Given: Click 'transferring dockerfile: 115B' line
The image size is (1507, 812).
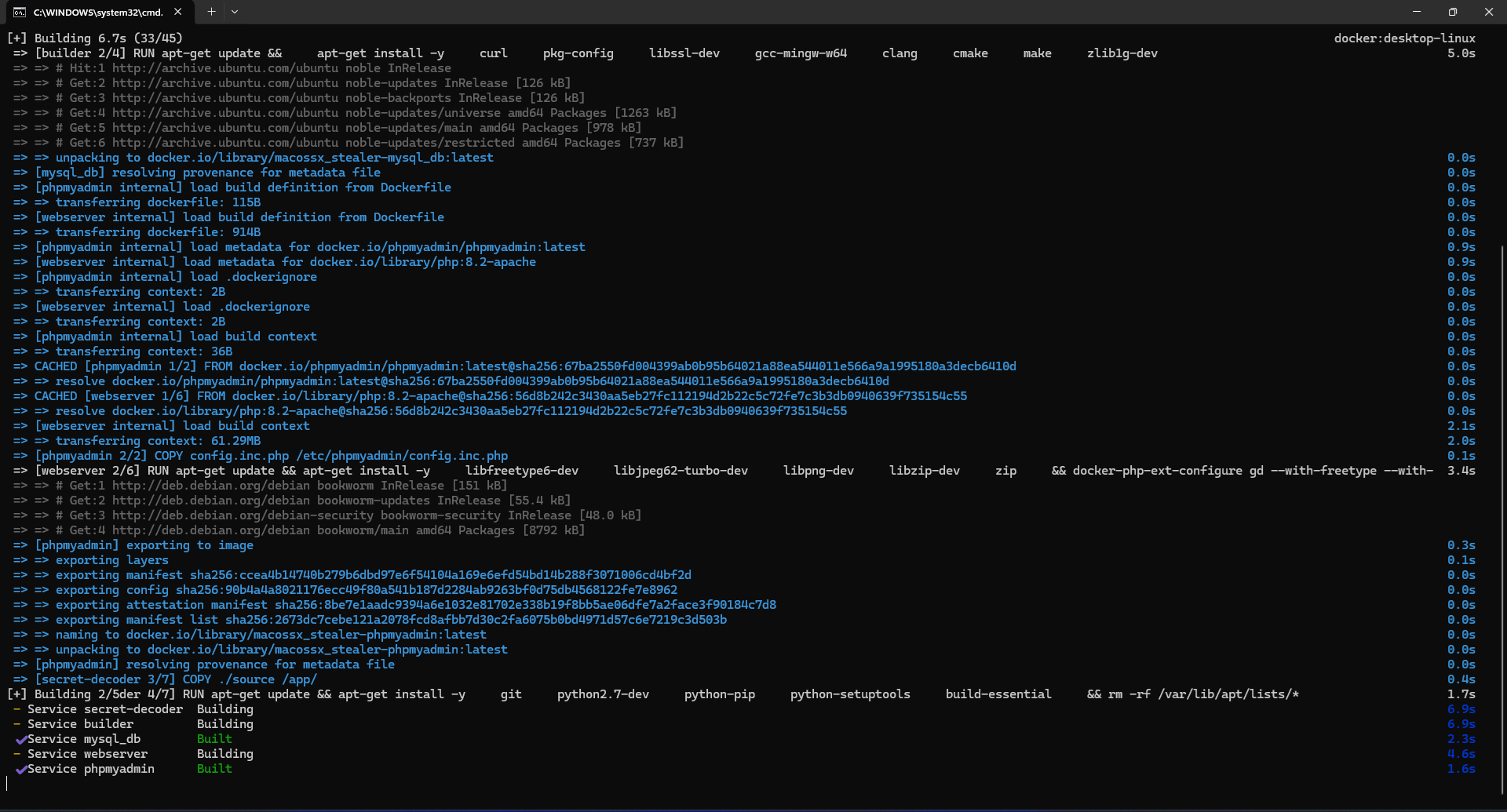Looking at the screenshot, I should [x=137, y=202].
